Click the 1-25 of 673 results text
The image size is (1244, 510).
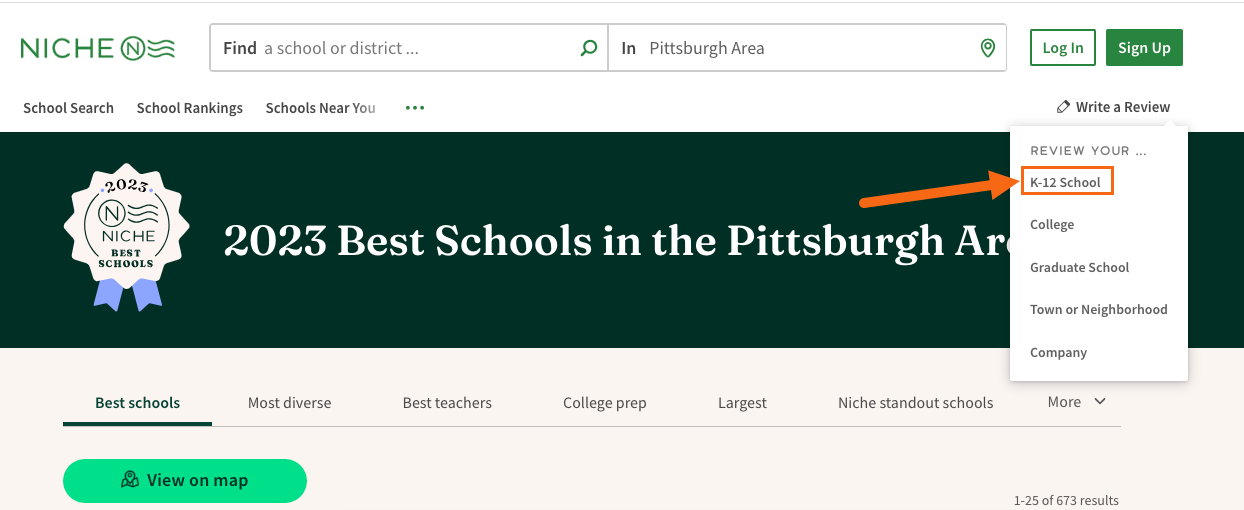pos(1066,500)
